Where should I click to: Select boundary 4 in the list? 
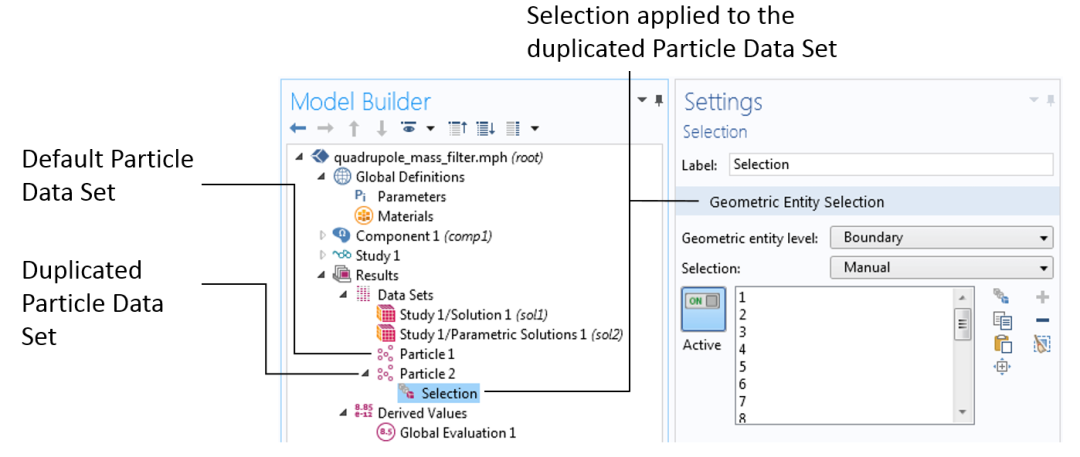(x=742, y=349)
